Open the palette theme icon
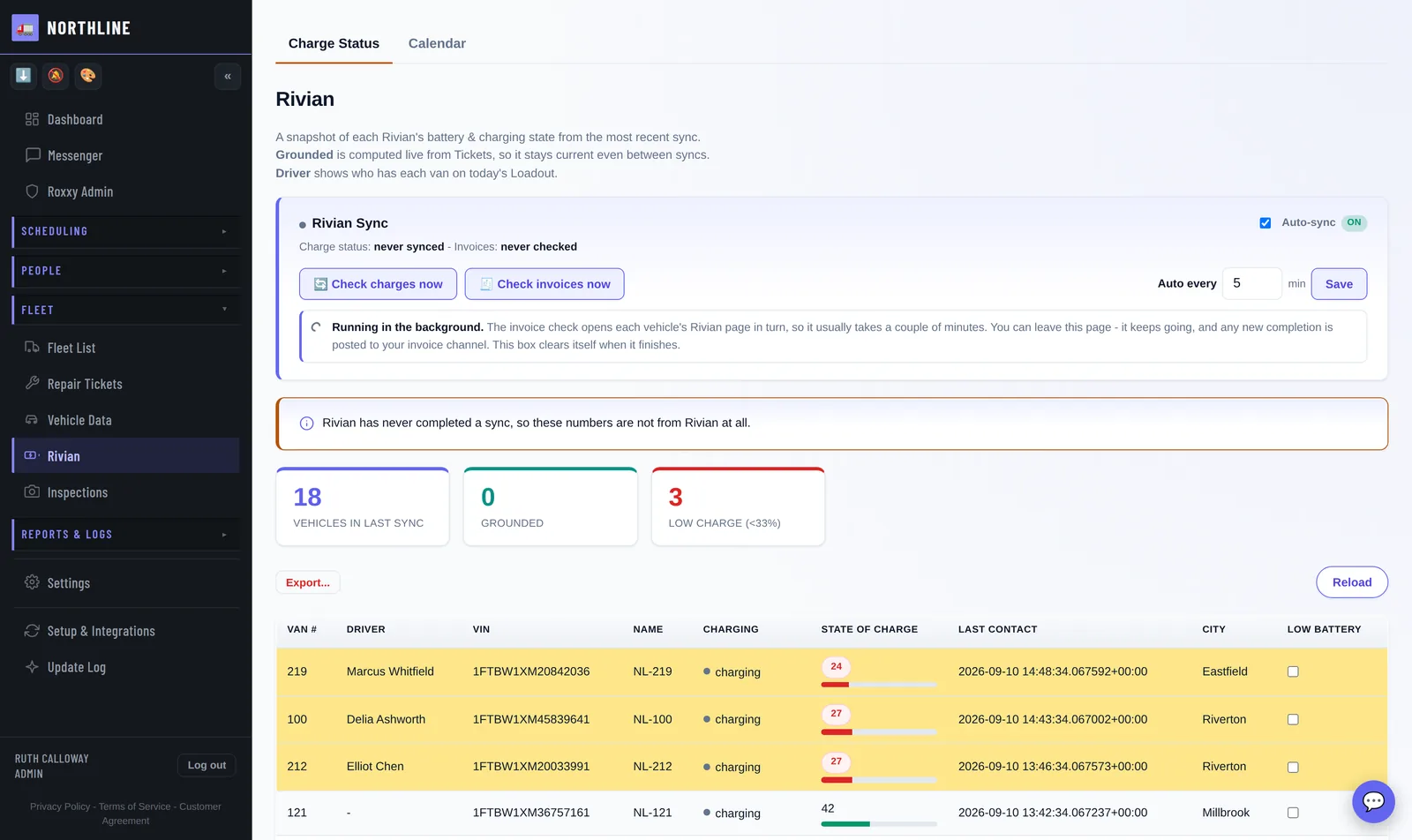 [x=88, y=76]
